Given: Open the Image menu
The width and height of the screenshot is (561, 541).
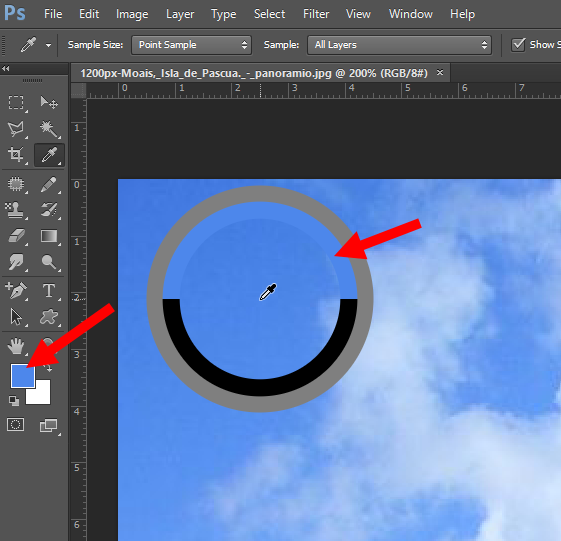Looking at the screenshot, I should pyautogui.click(x=132, y=14).
